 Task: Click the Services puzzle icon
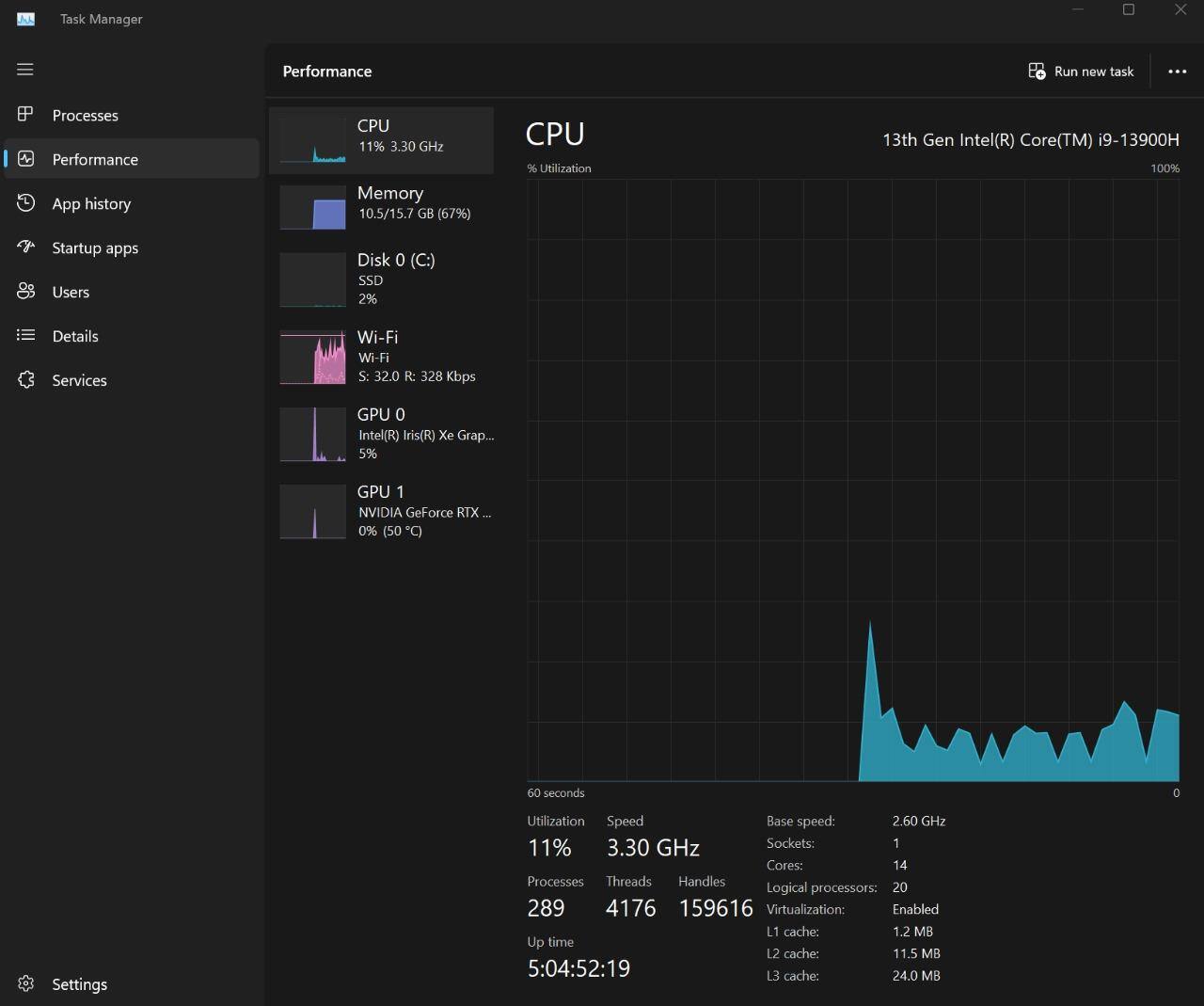pyautogui.click(x=25, y=380)
